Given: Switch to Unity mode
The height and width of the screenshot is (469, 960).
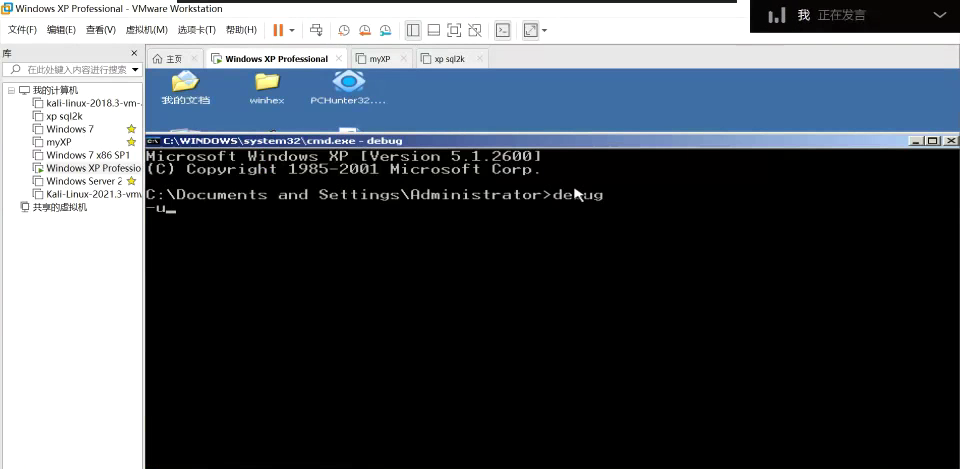Looking at the screenshot, I should tap(474, 30).
